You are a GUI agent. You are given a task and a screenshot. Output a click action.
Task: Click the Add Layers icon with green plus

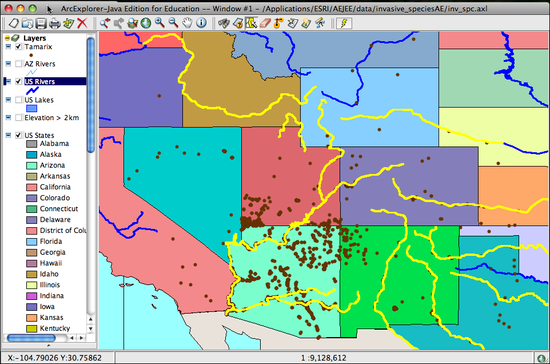tap(68, 23)
